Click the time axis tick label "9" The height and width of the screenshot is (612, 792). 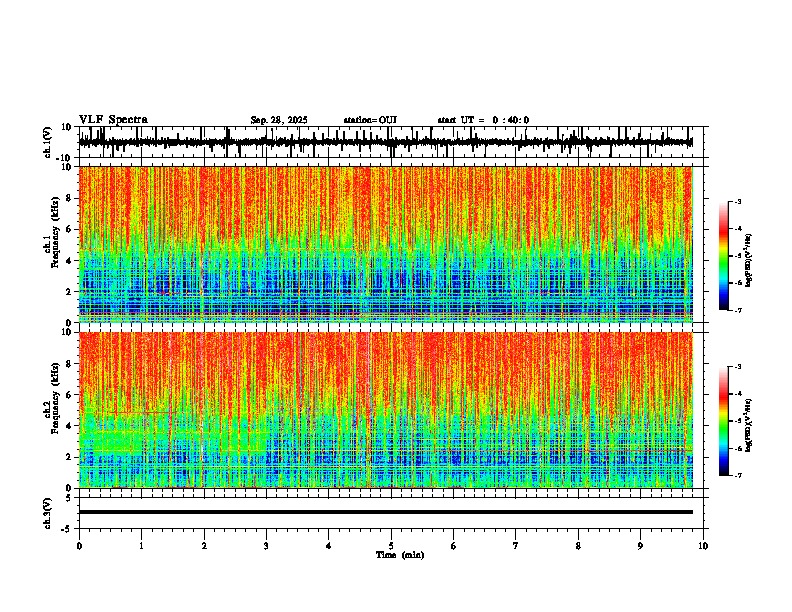coord(640,546)
